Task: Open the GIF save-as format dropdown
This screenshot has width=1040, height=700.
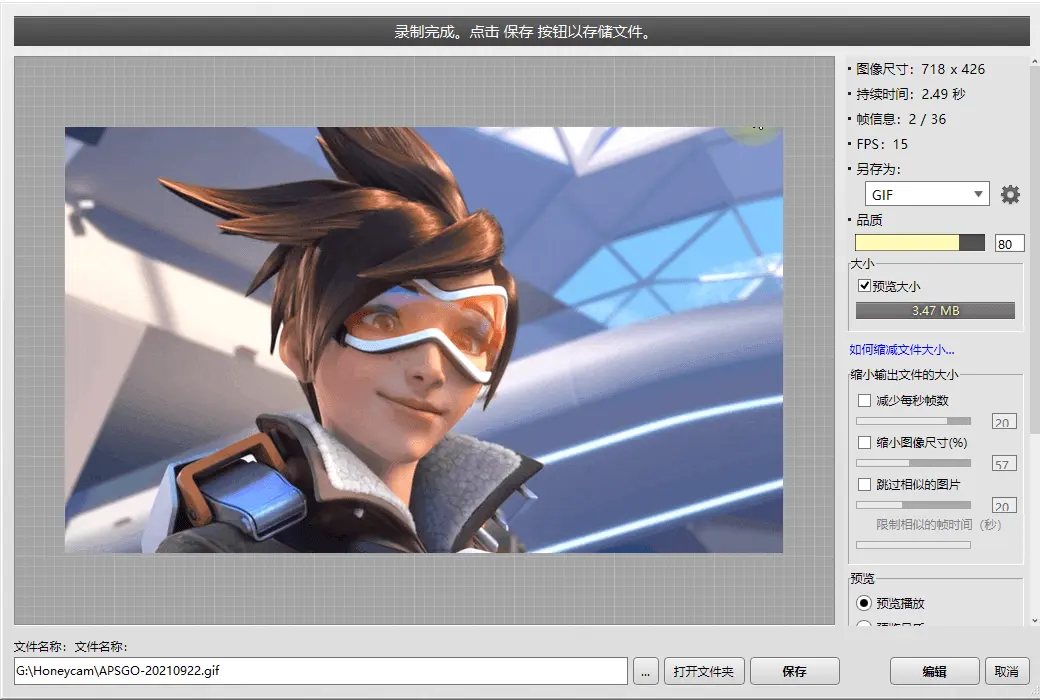Action: coord(927,194)
